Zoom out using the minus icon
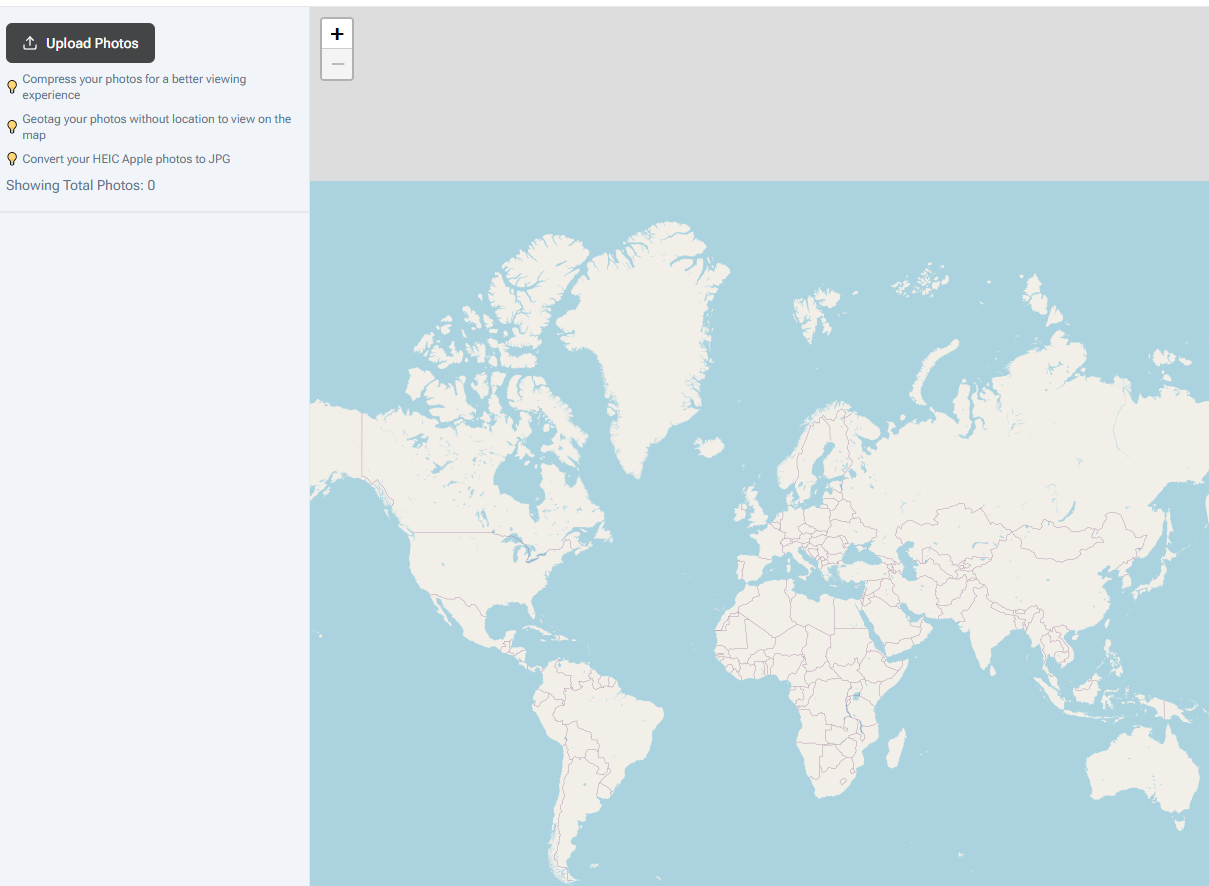Screen dimensions: 1209x886 (336, 64)
